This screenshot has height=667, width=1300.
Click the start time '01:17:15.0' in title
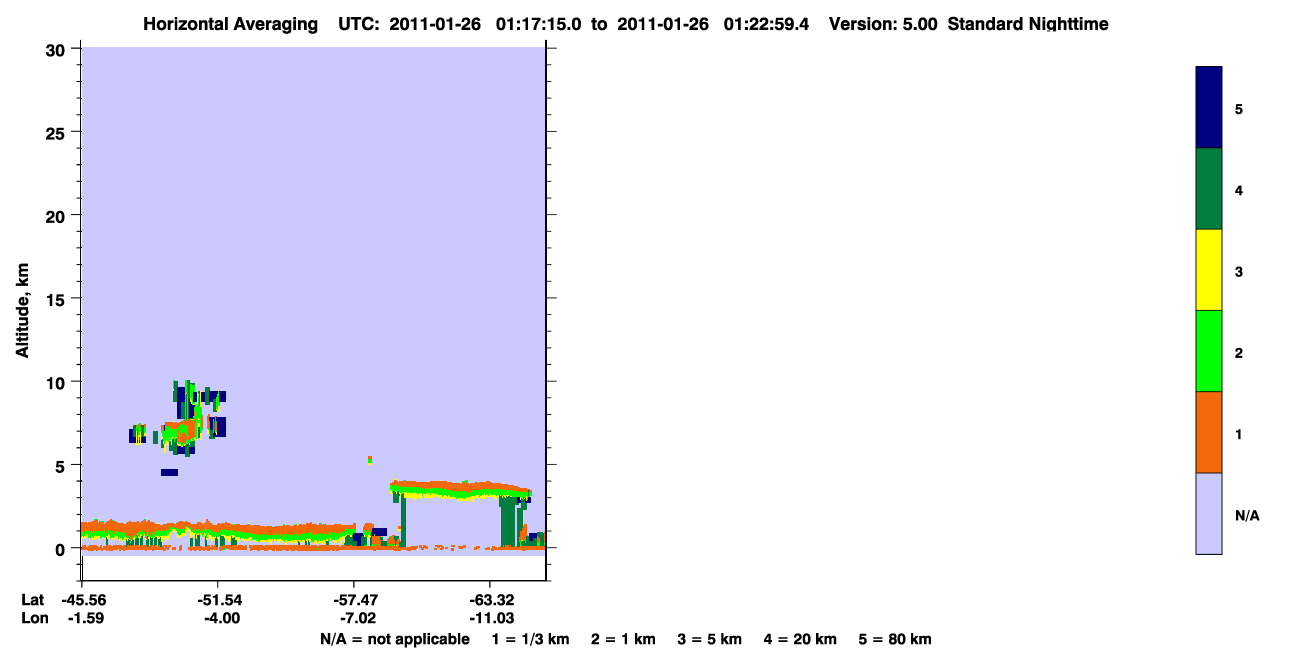[539, 24]
